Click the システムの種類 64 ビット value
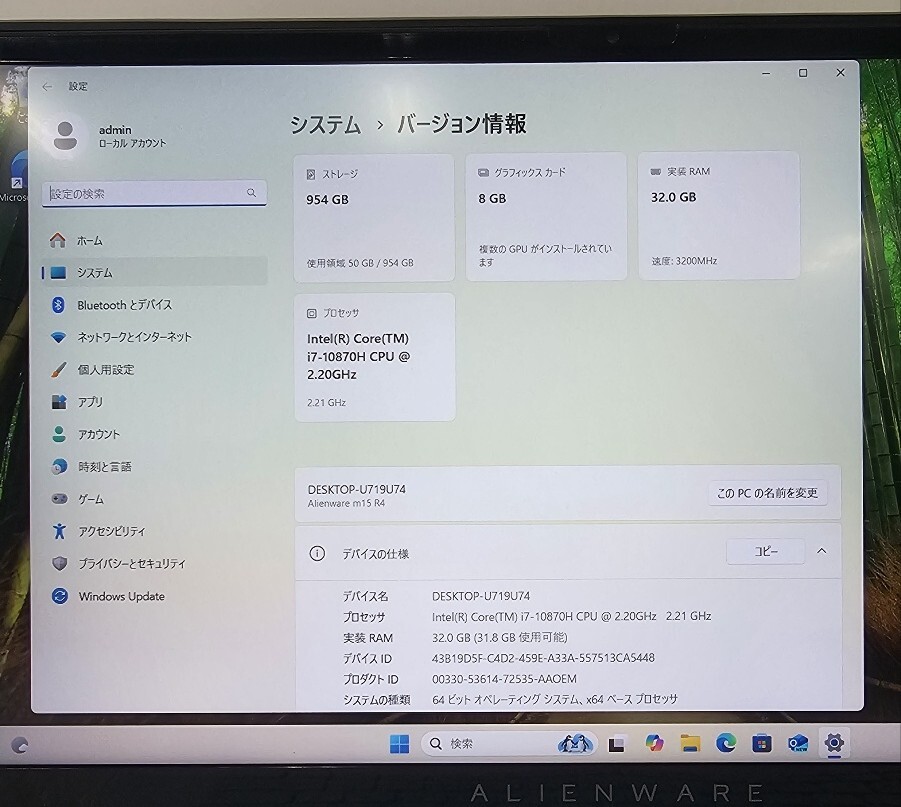The width and height of the screenshot is (901, 807). pos(555,700)
